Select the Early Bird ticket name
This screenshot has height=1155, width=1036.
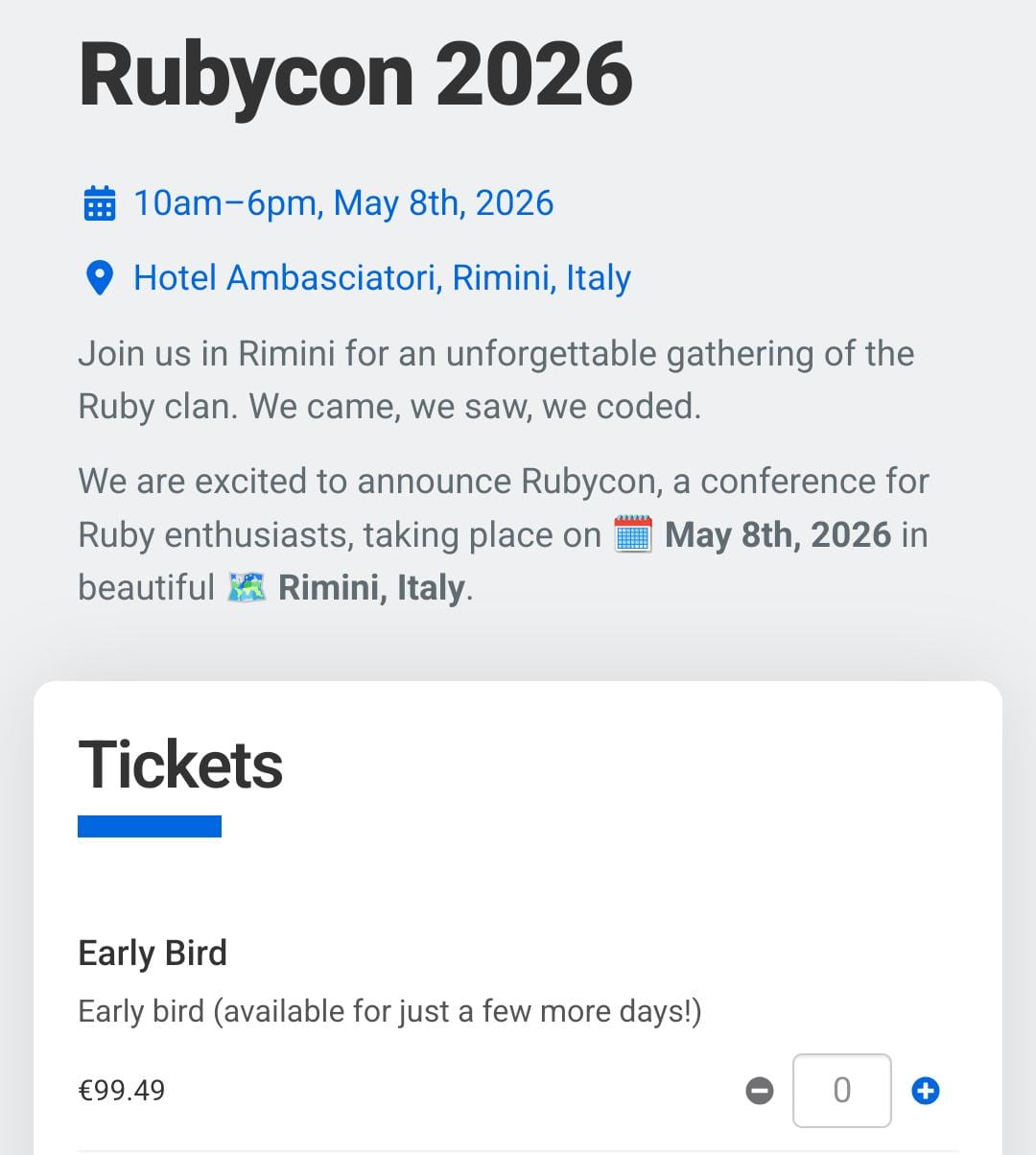point(153,953)
